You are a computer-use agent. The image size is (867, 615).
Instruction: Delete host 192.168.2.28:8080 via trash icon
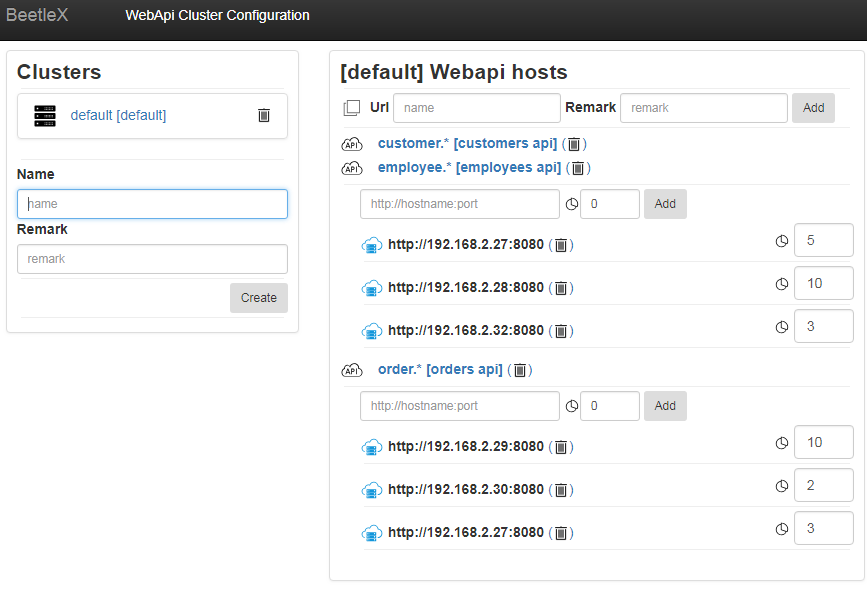[561, 288]
